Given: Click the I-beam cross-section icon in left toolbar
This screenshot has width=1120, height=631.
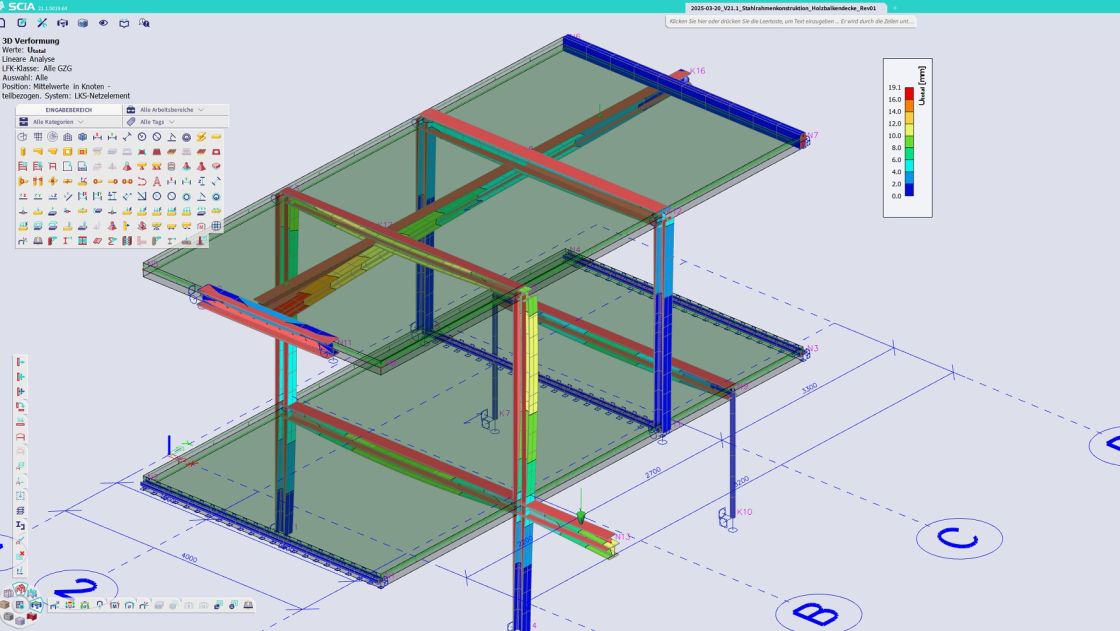Looking at the screenshot, I should coord(21,525).
